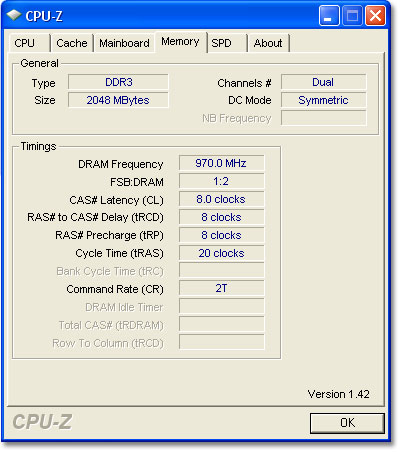This screenshot has width=400, height=452.
Task: Select the Symmetric DC Mode field
Action: click(x=323, y=100)
